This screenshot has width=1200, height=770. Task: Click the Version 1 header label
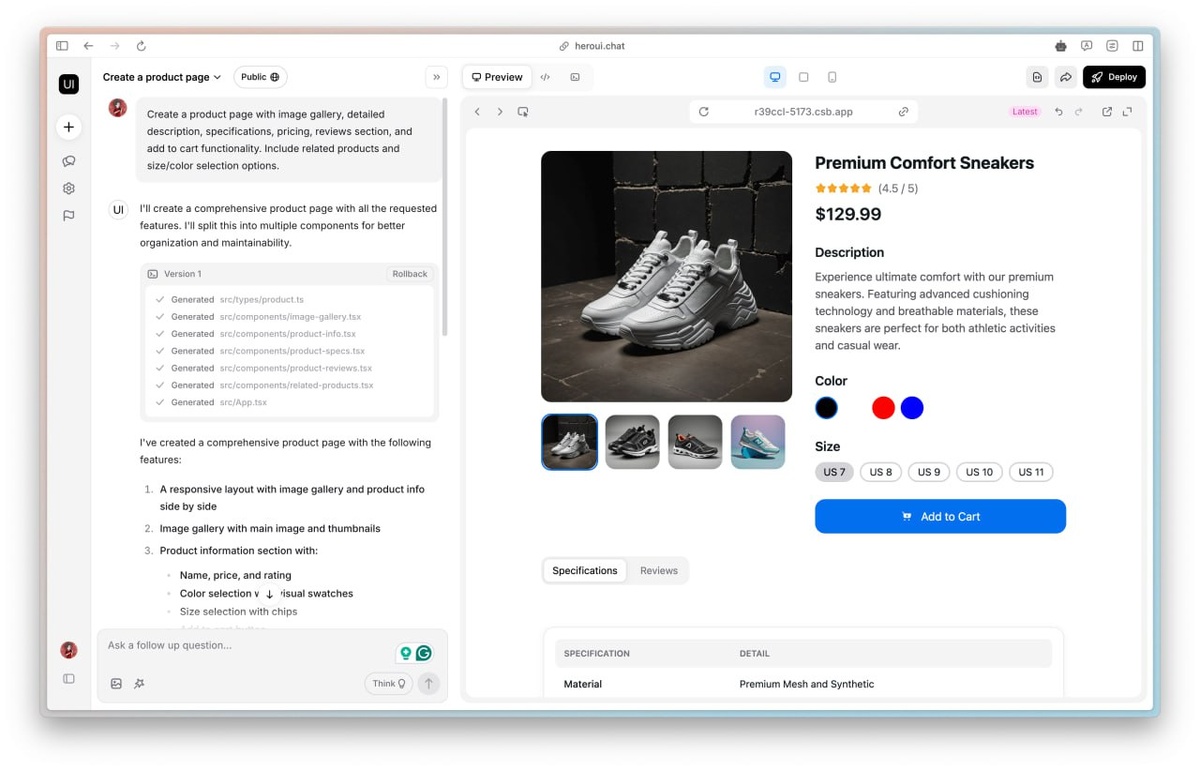pos(182,274)
